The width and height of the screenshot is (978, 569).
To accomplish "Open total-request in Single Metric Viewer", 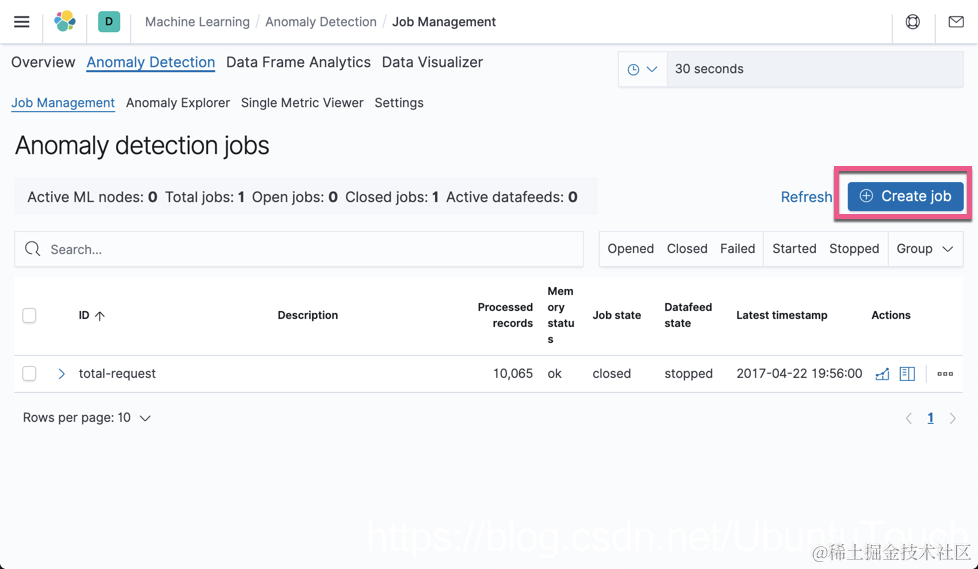I will click(x=882, y=374).
